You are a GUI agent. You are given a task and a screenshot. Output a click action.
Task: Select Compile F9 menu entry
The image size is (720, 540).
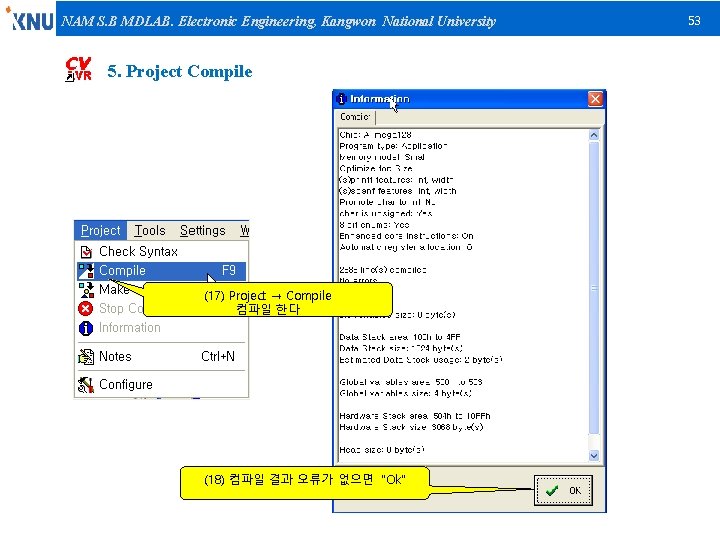coord(161,270)
